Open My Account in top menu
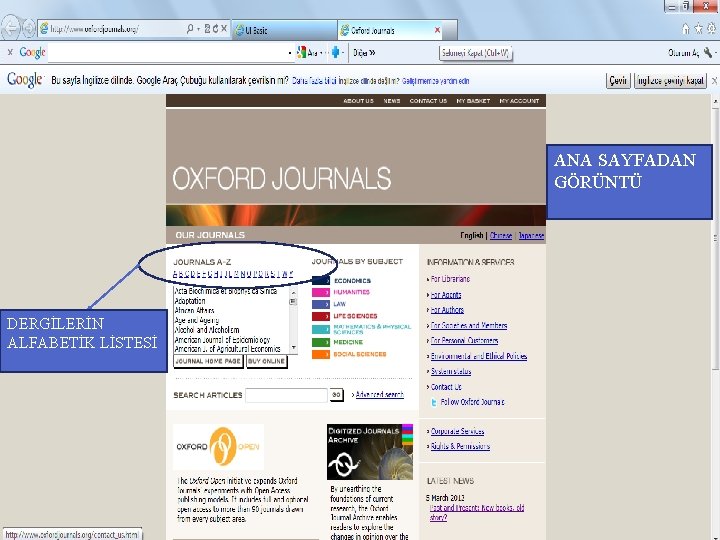Image resolution: width=720 pixels, height=540 pixels. click(519, 101)
